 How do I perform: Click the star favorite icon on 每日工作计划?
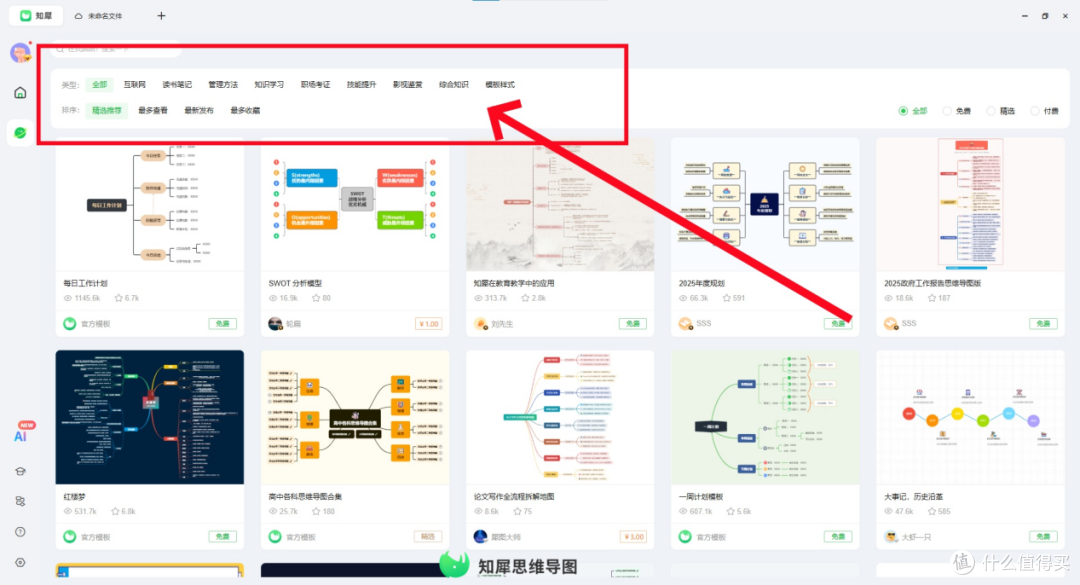[x=118, y=298]
